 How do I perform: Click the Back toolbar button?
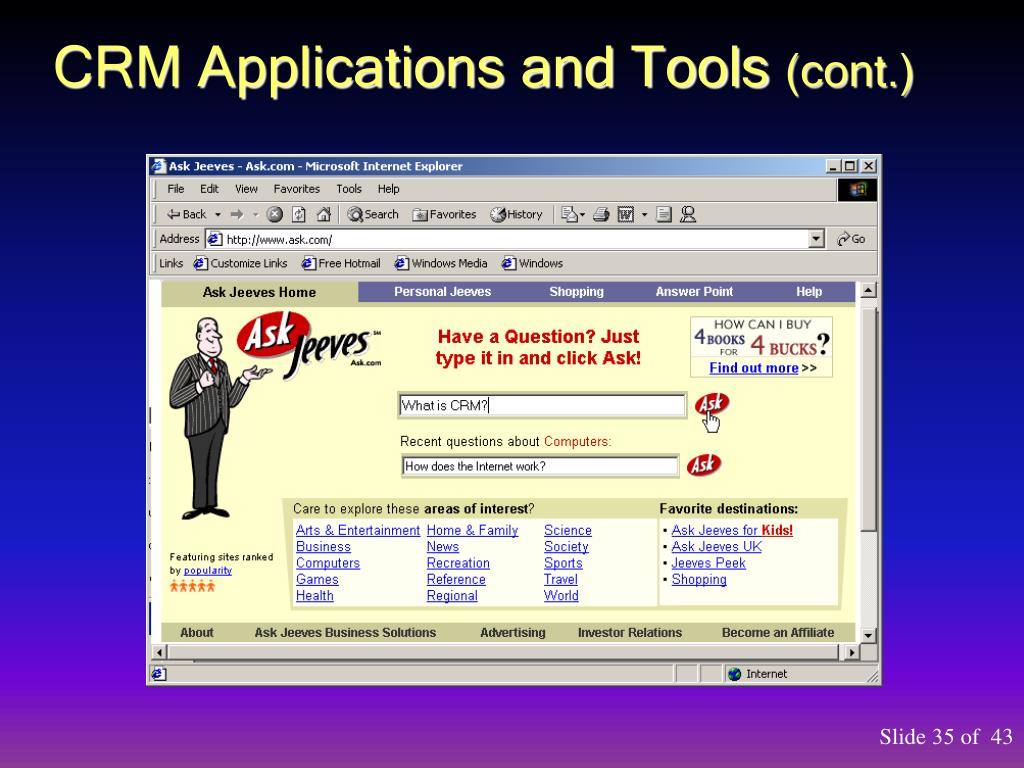tap(186, 214)
